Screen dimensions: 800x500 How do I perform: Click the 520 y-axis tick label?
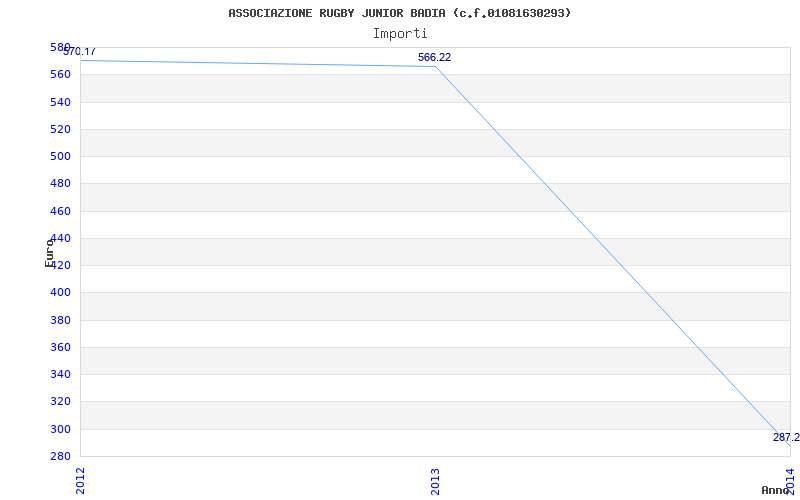click(x=60, y=129)
